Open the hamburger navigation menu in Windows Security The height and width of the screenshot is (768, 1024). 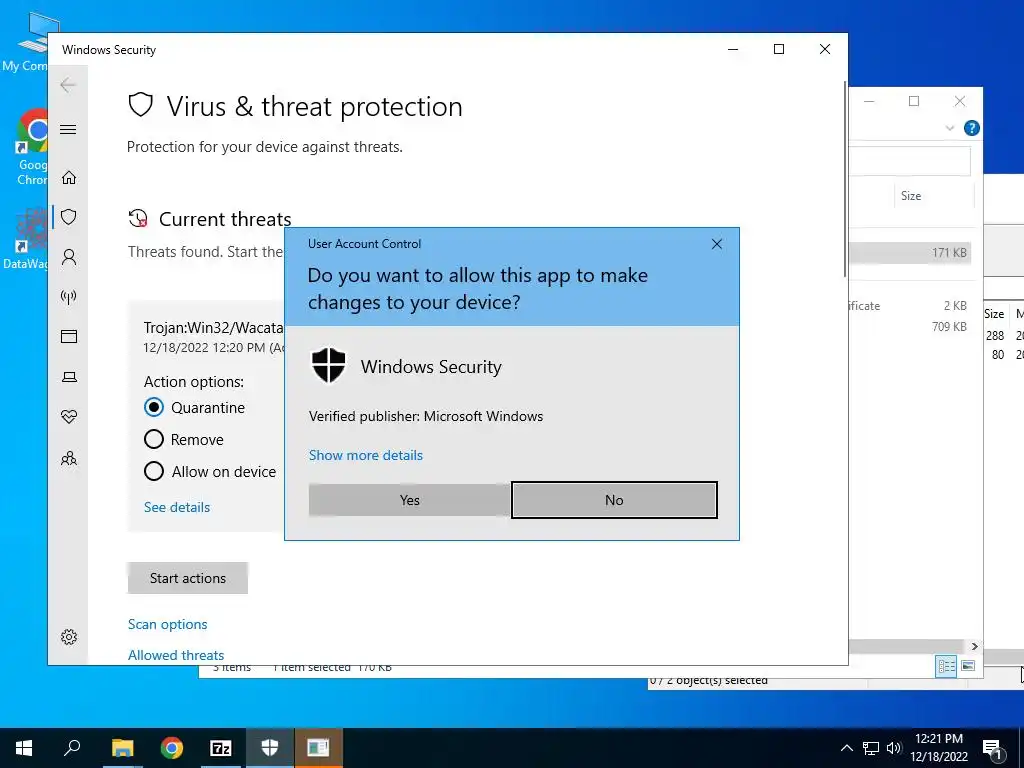point(68,129)
